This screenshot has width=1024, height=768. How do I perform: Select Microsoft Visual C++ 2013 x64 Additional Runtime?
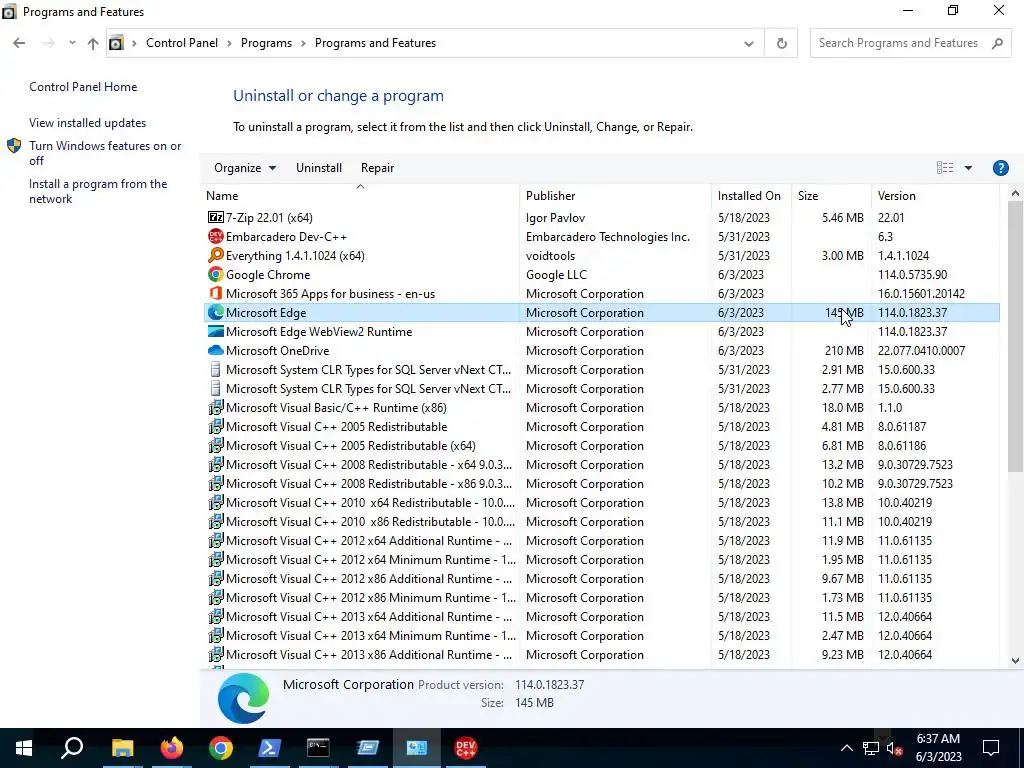click(601, 616)
